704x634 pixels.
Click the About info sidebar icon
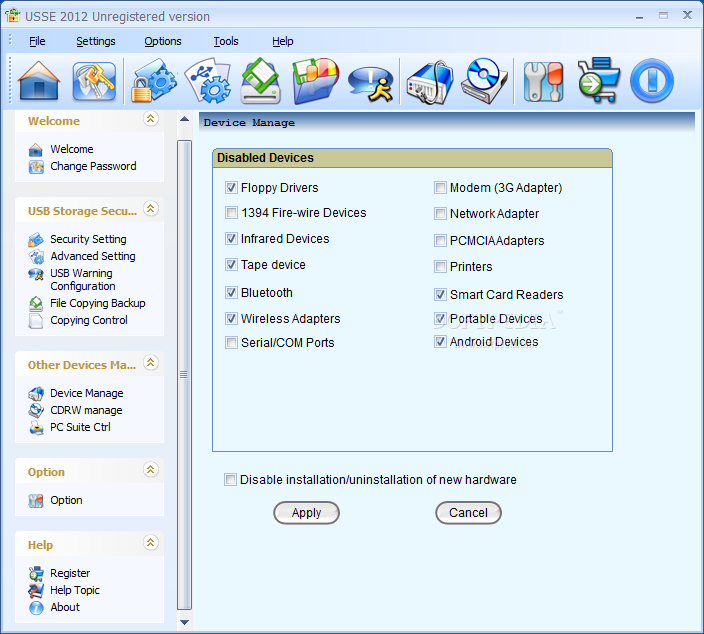pyautogui.click(x=36, y=608)
